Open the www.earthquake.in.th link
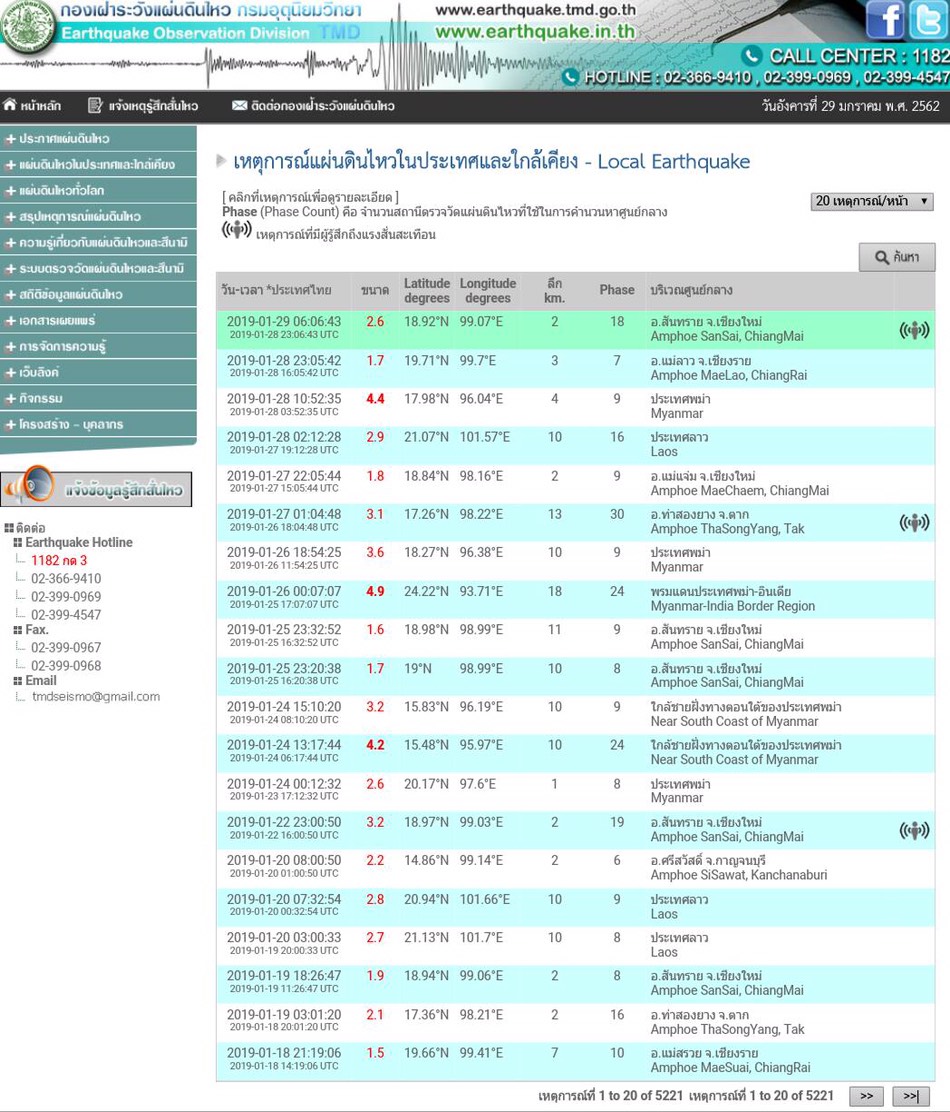950x1112 pixels. (535, 32)
